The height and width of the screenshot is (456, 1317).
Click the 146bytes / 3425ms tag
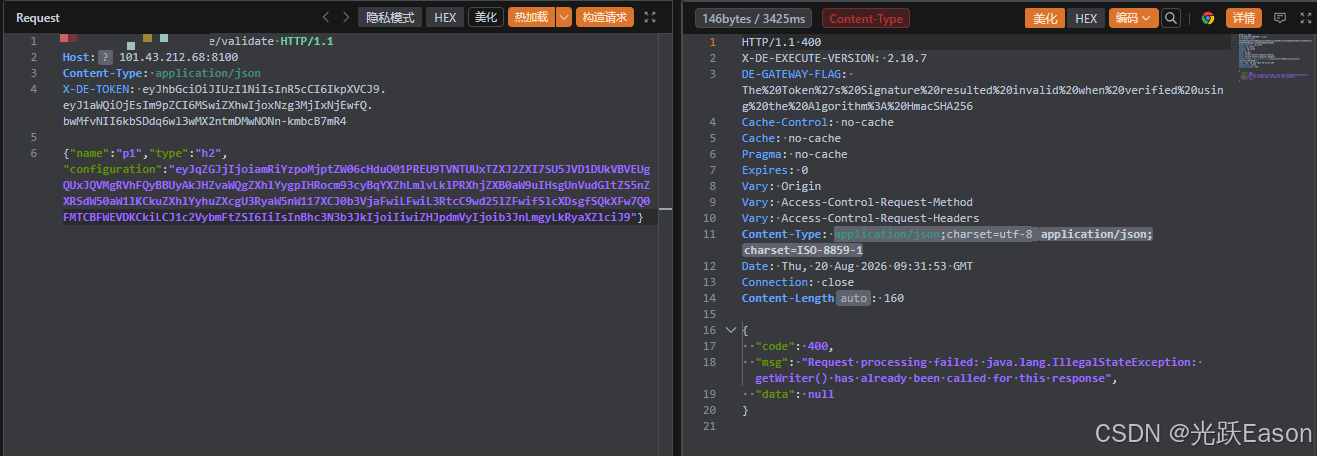click(x=753, y=18)
